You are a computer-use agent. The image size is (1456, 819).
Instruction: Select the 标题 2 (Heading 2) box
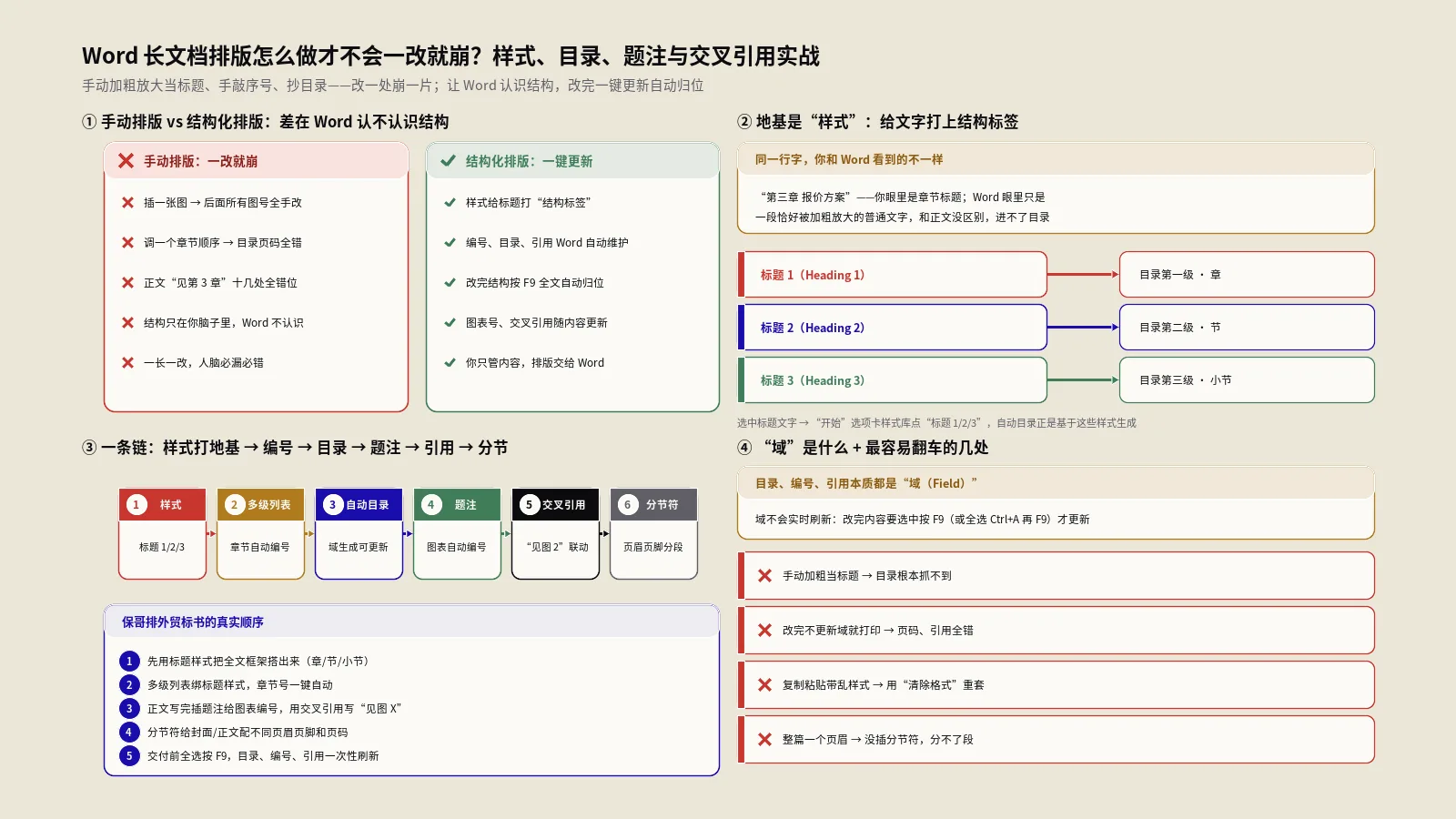[x=893, y=328]
